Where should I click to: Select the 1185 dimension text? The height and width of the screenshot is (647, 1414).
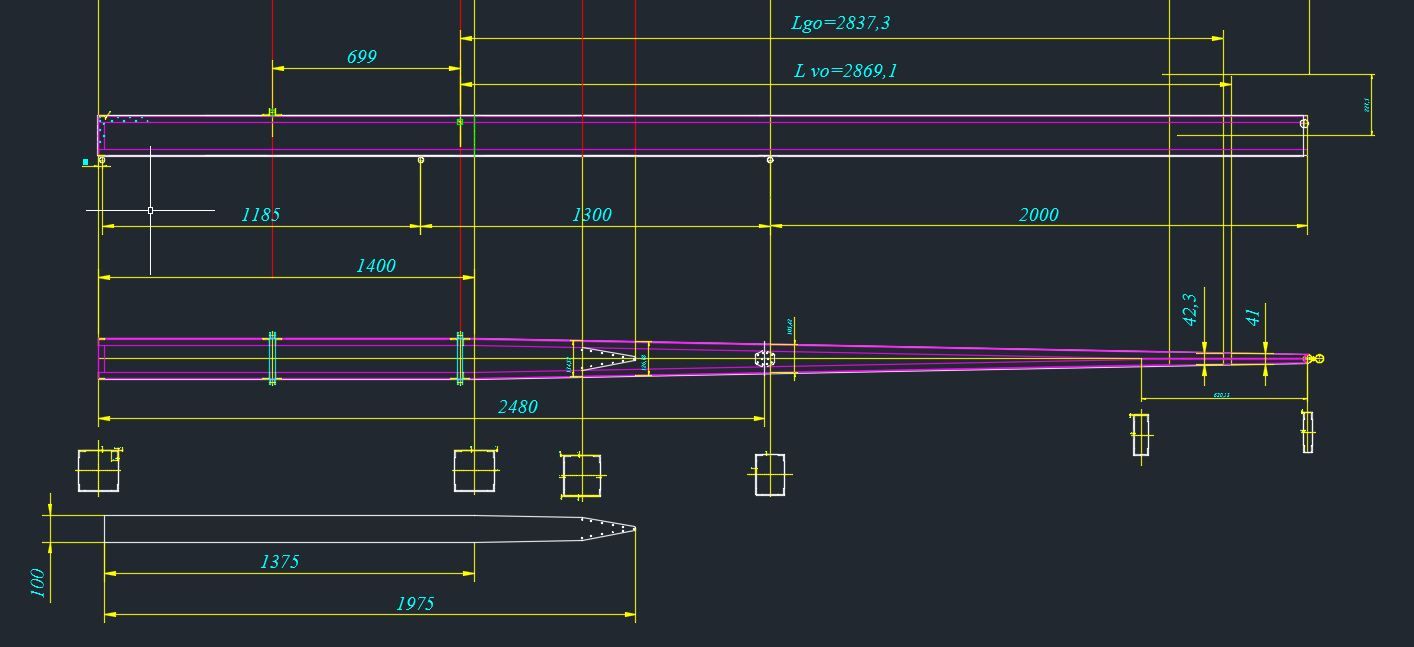point(261,214)
